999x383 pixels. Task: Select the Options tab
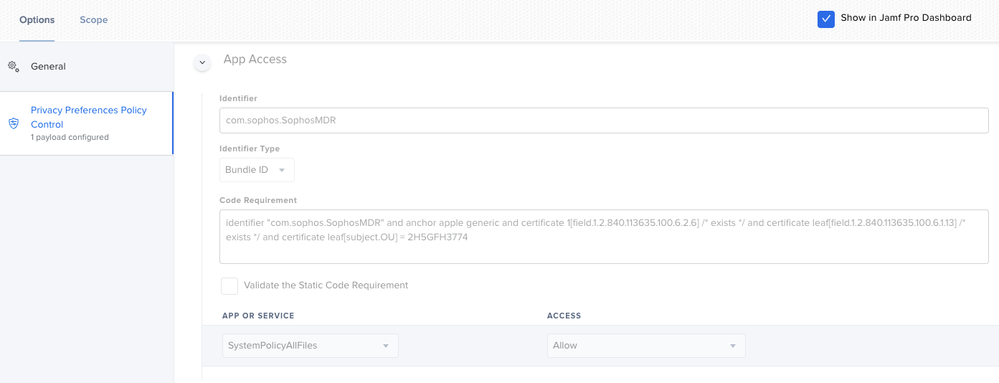coord(37,20)
